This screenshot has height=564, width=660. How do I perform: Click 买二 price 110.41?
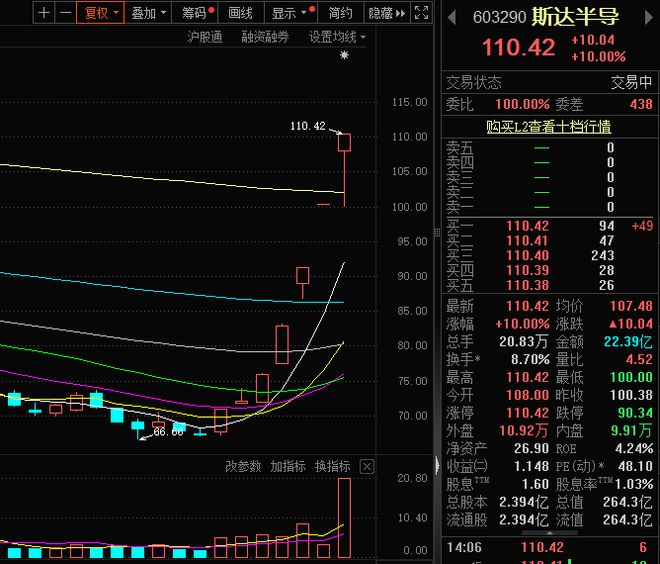pyautogui.click(x=527, y=241)
